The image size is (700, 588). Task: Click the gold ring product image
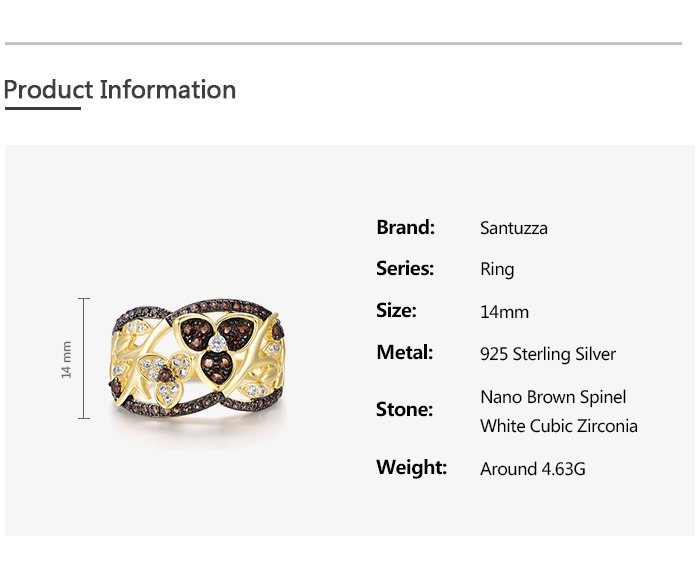198,361
